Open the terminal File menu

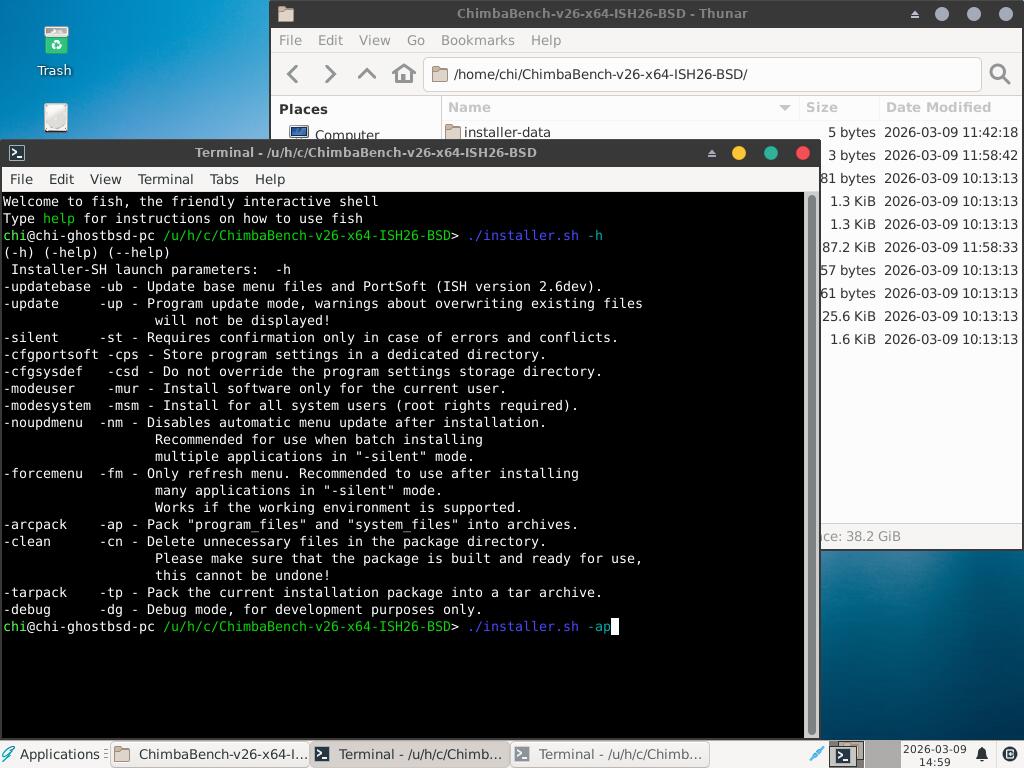coord(21,179)
